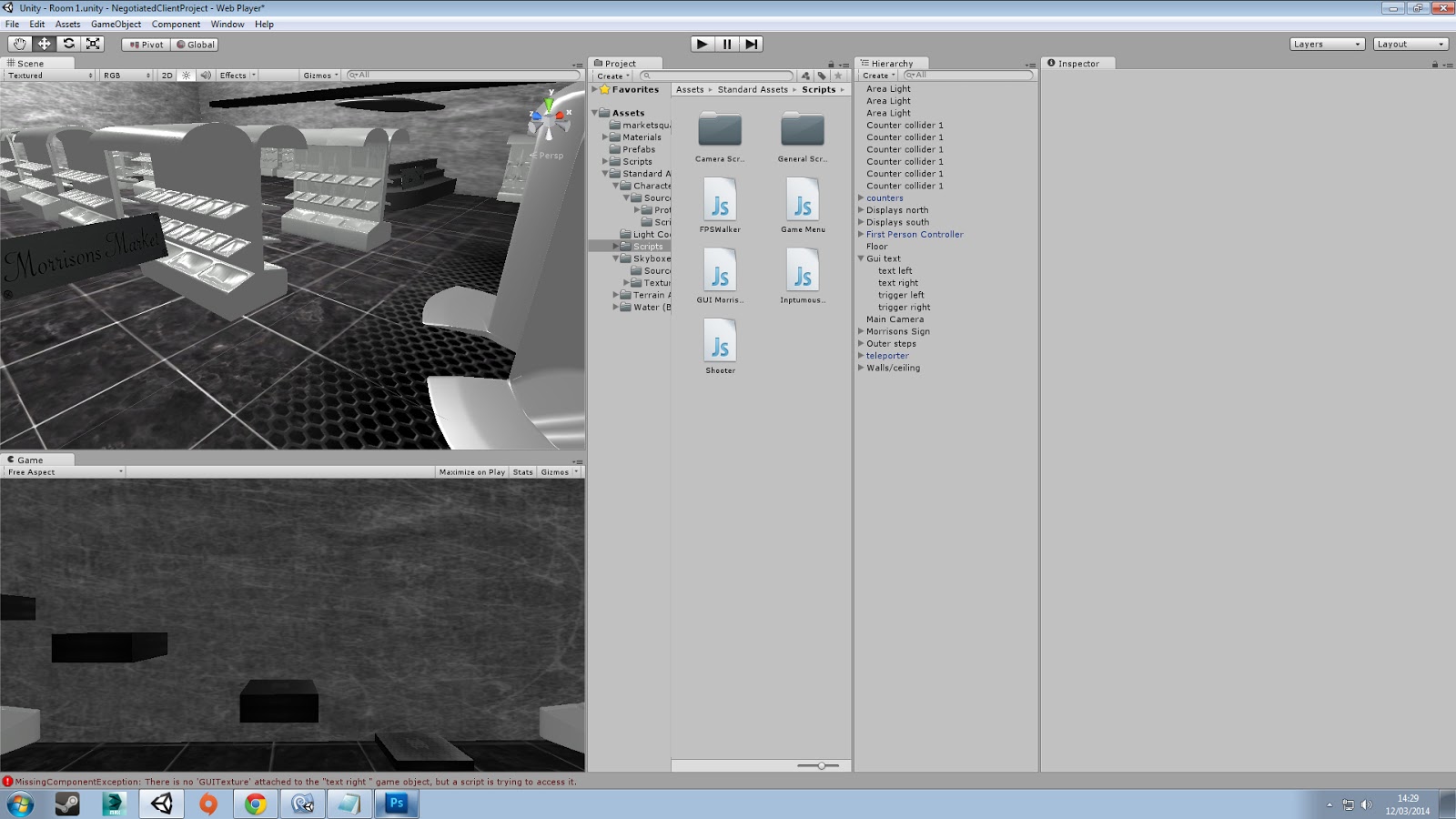
Task: Open Steam from the taskbar
Action: click(x=67, y=804)
